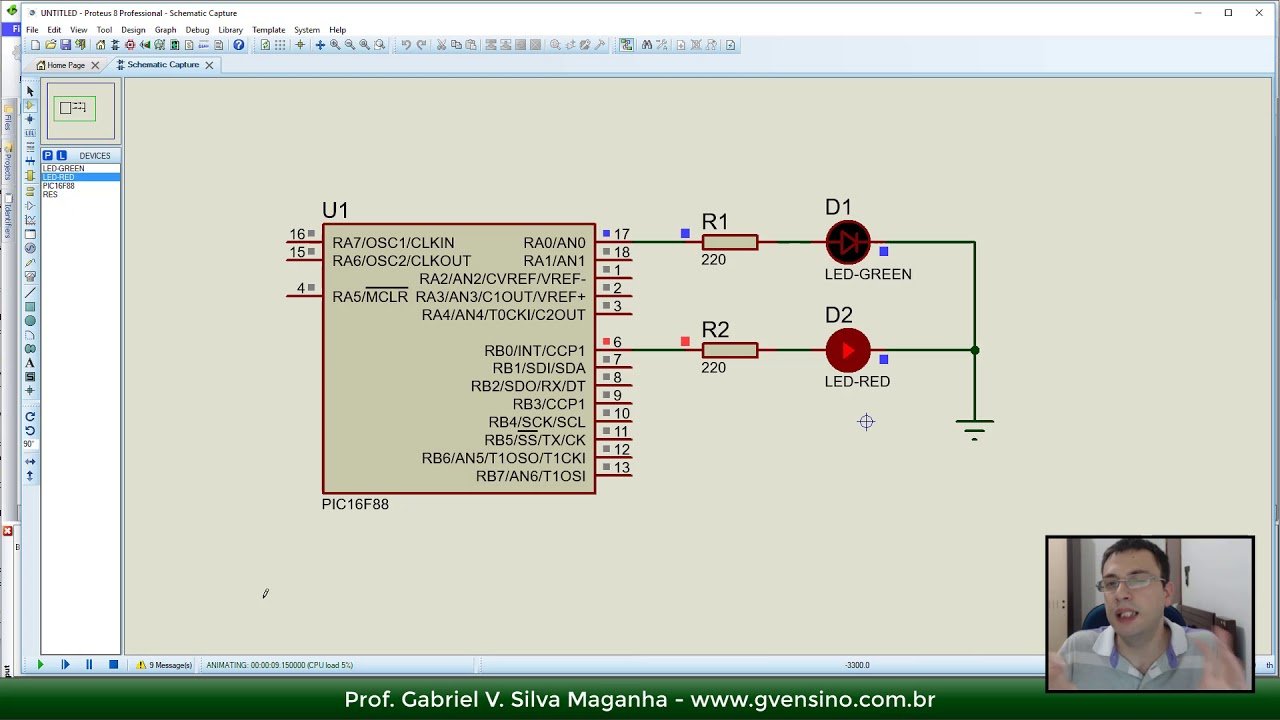Screen dimensions: 1280x720
Task: Select the Wire Label tool
Action: tap(30, 132)
